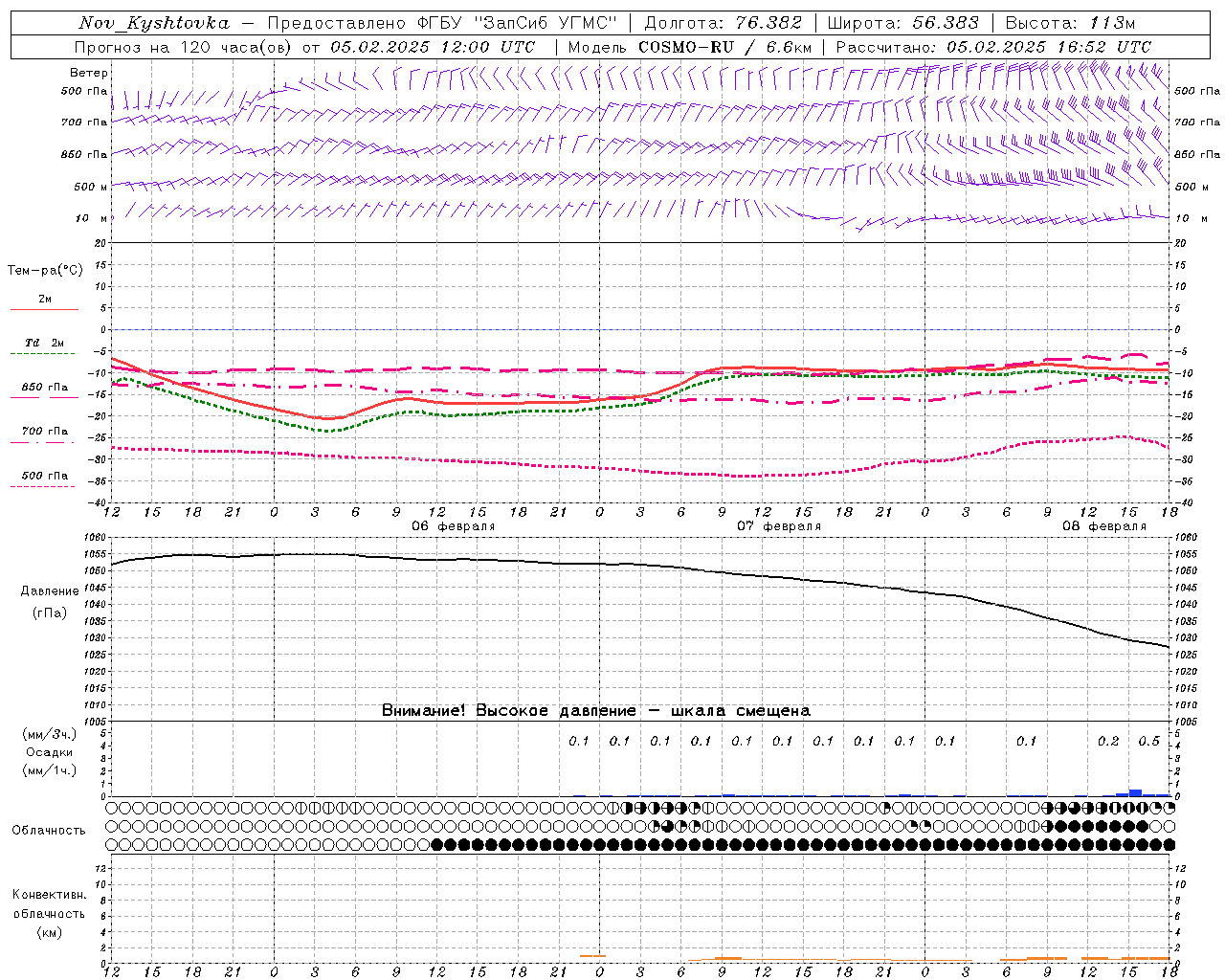Click the 'Модель COSMO-RU / 6.6км' label
Image resolution: width=1225 pixels, height=980 pixels.
[689, 47]
